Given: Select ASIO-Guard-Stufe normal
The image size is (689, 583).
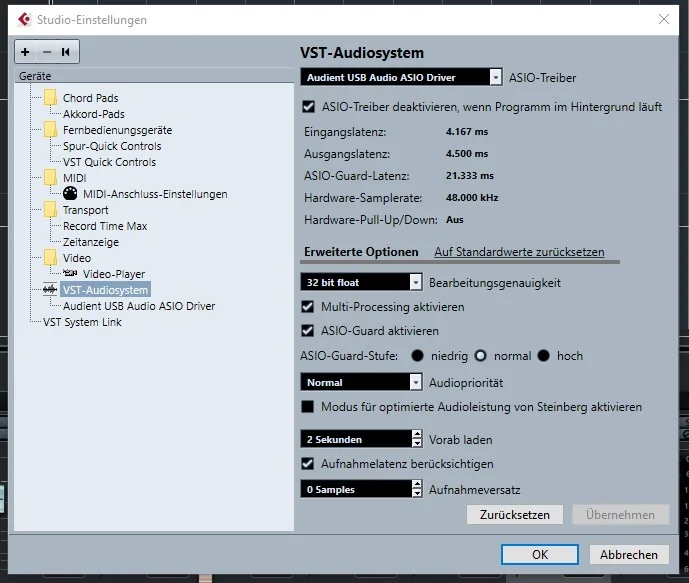Looking at the screenshot, I should [x=481, y=355].
